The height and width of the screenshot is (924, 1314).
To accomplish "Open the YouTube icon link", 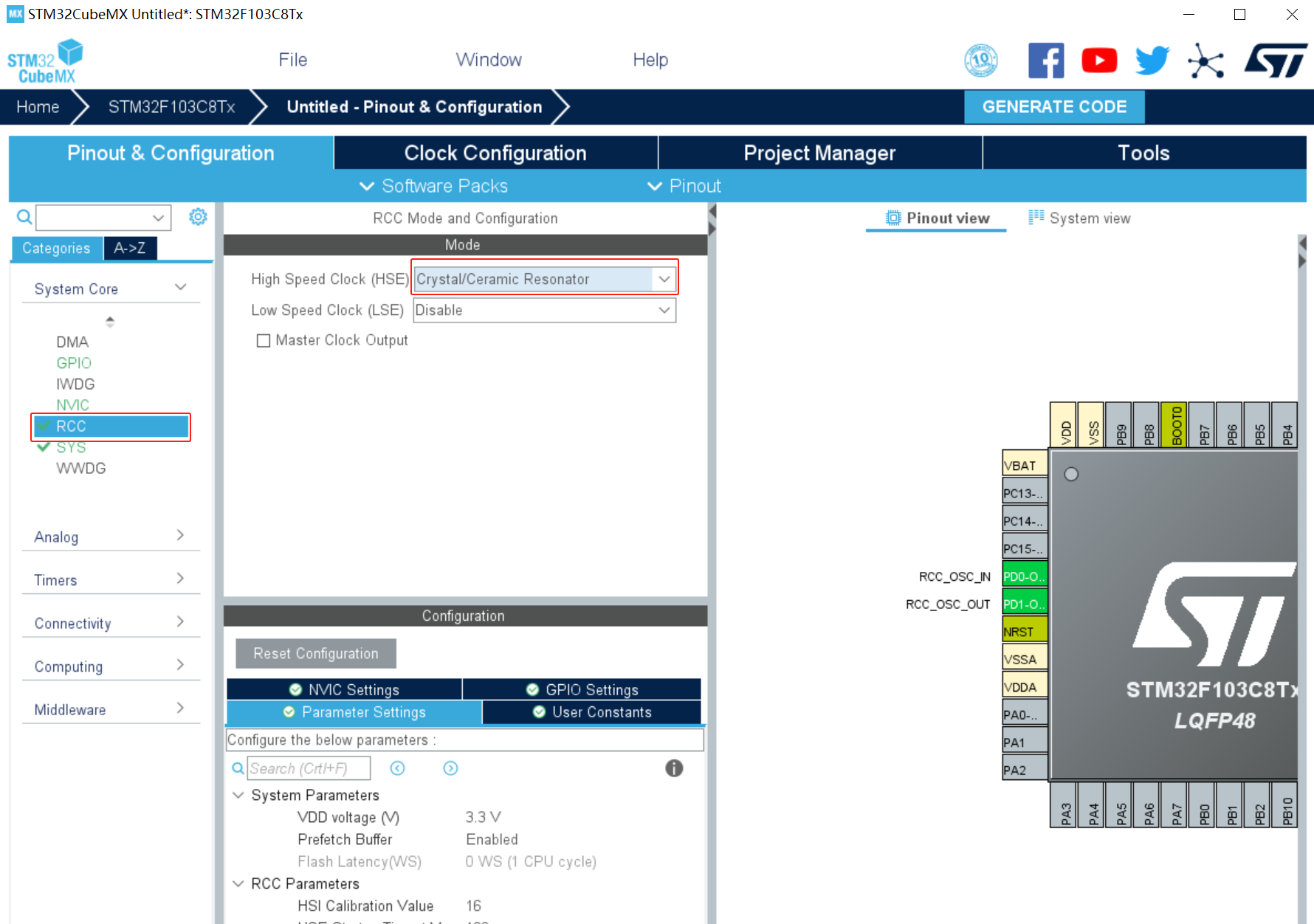I will [1099, 61].
